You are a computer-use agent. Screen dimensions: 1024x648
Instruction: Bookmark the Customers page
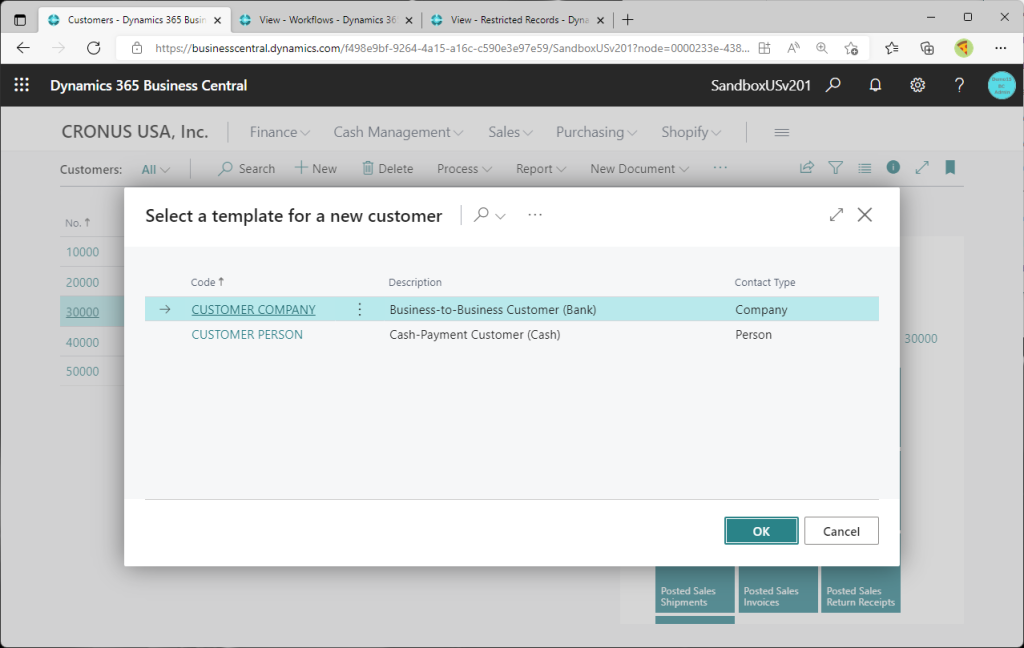[950, 168]
